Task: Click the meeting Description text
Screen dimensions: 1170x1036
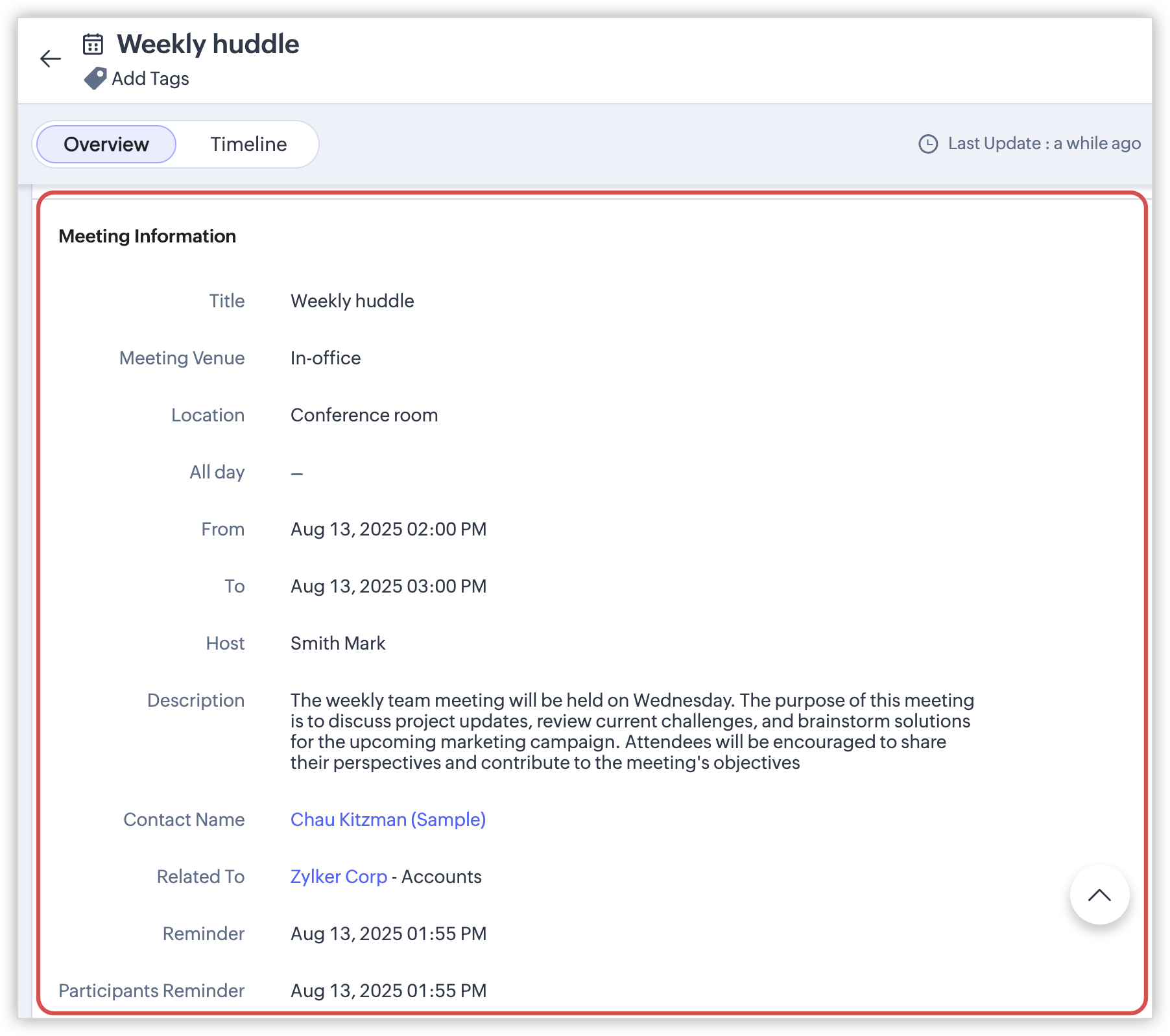Action: [x=632, y=731]
